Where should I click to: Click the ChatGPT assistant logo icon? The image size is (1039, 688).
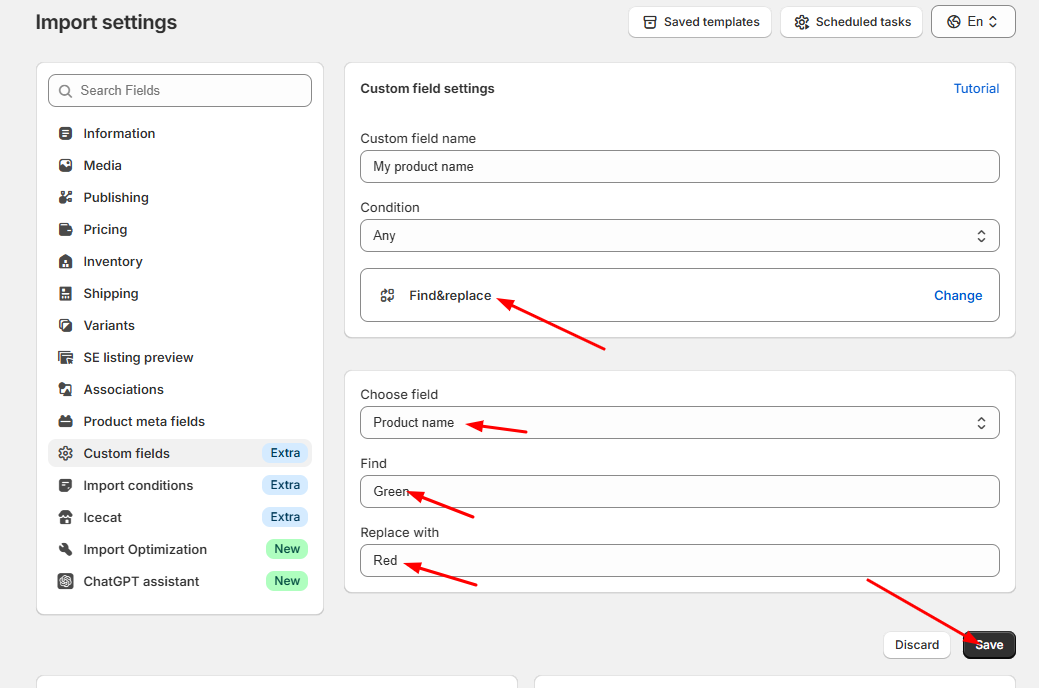click(66, 581)
